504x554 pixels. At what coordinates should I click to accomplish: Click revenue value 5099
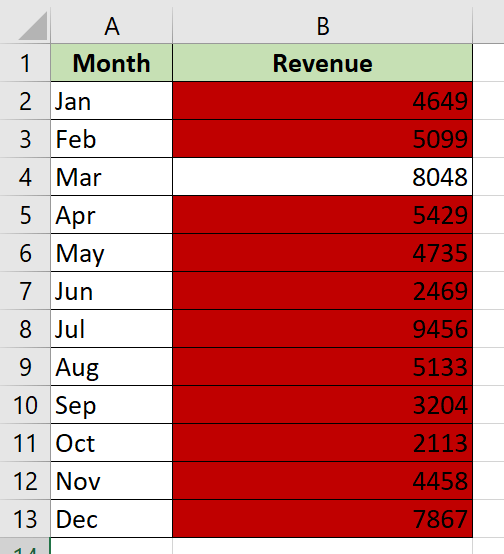point(322,139)
